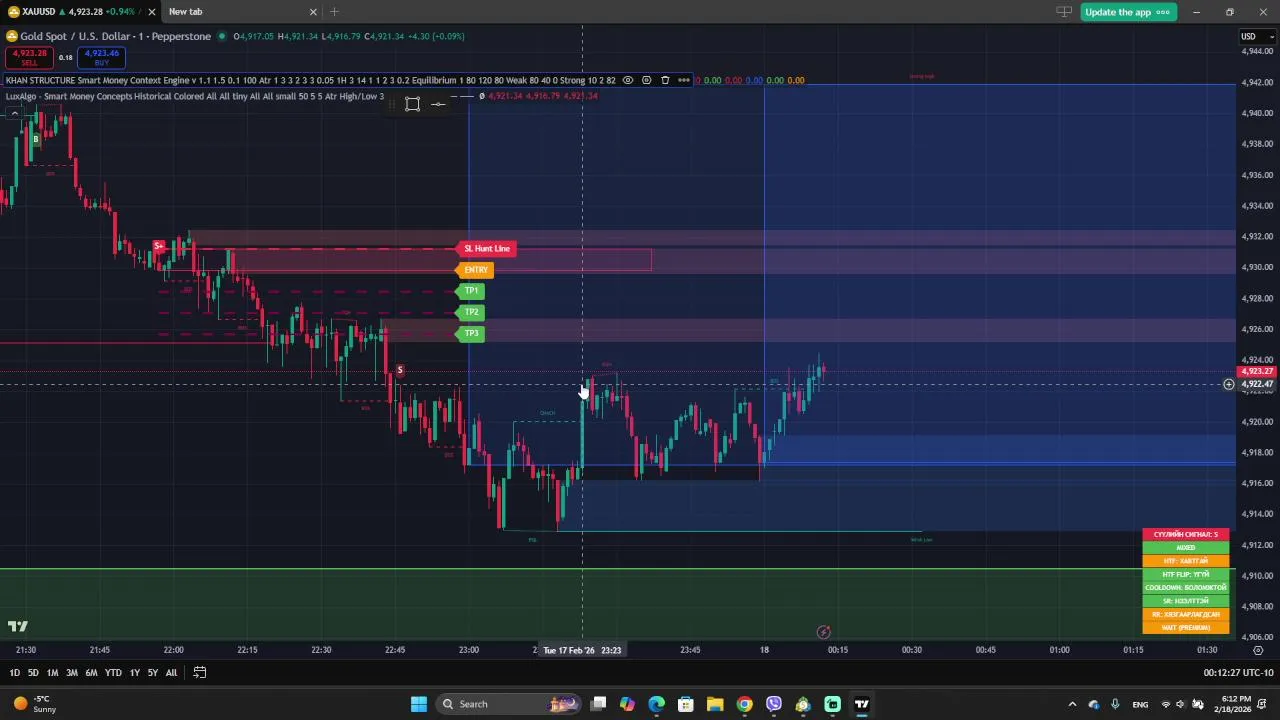Viewport: 1280px width, 720px height.
Task: Open Windows Start menu
Action: point(418,704)
